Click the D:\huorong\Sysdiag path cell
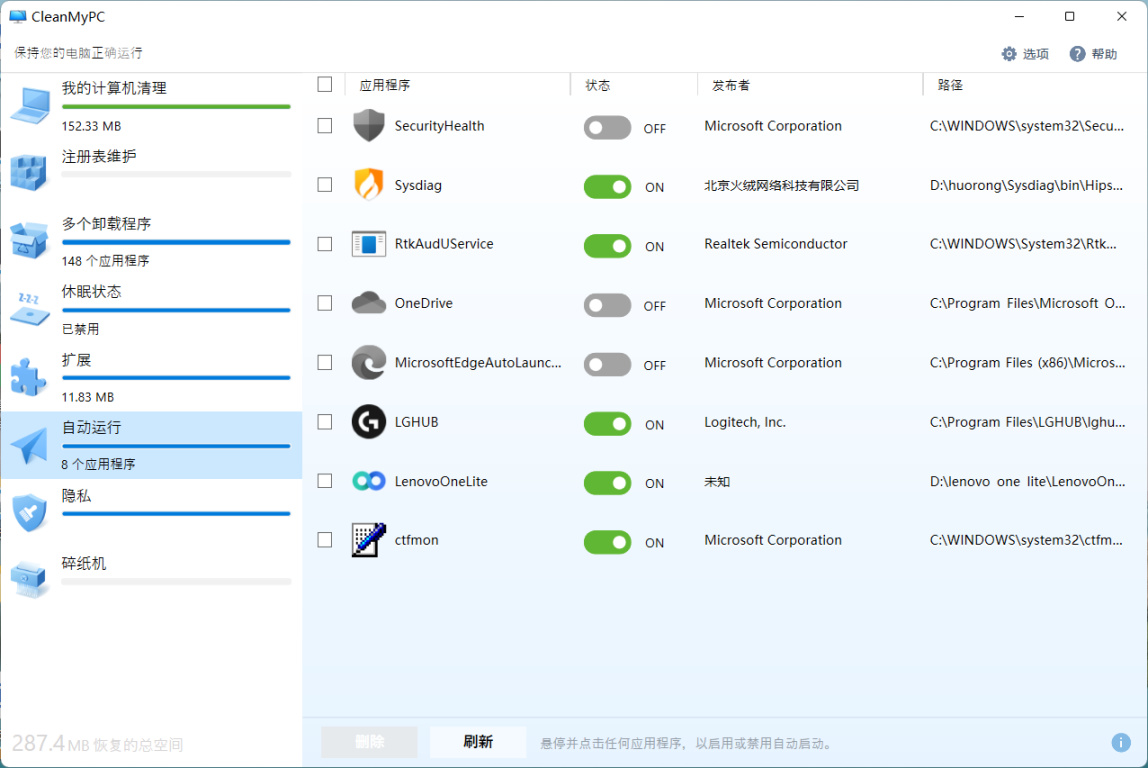Viewport: 1148px width, 768px height. (1026, 185)
